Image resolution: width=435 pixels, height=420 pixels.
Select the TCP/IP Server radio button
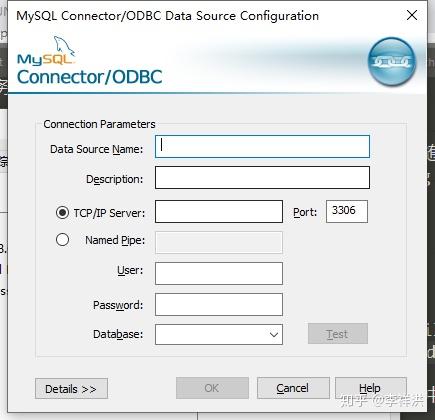coord(62,212)
